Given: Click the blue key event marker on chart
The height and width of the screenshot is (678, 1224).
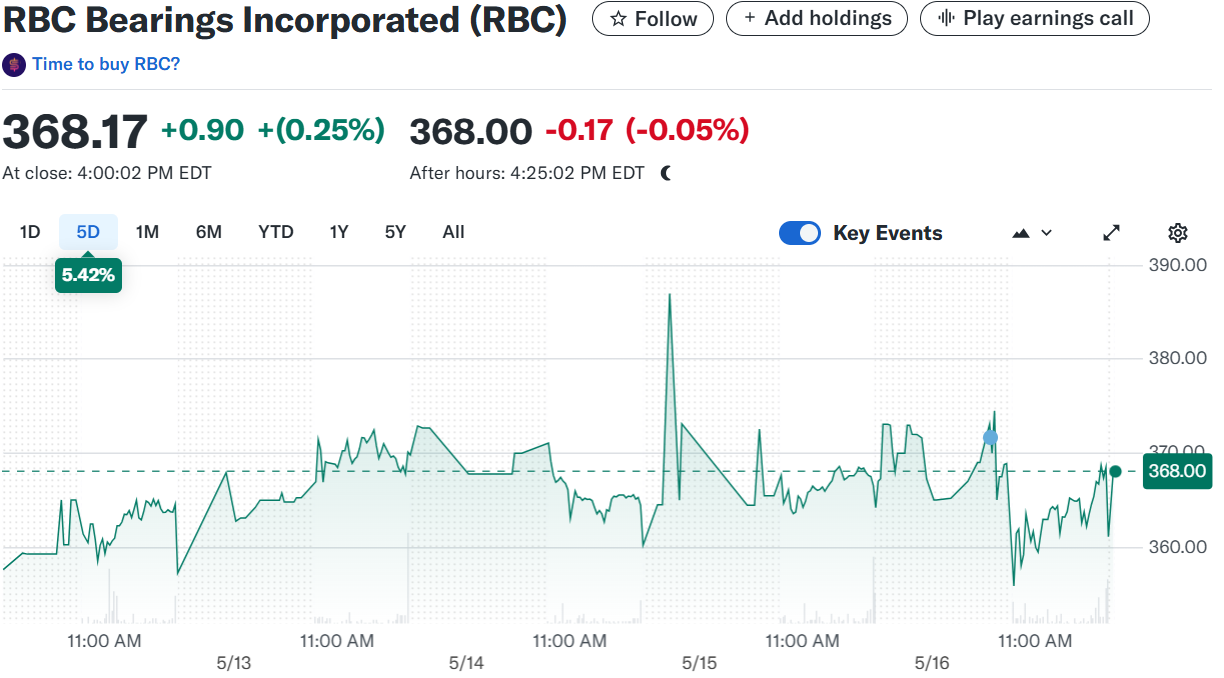Looking at the screenshot, I should pos(990,437).
